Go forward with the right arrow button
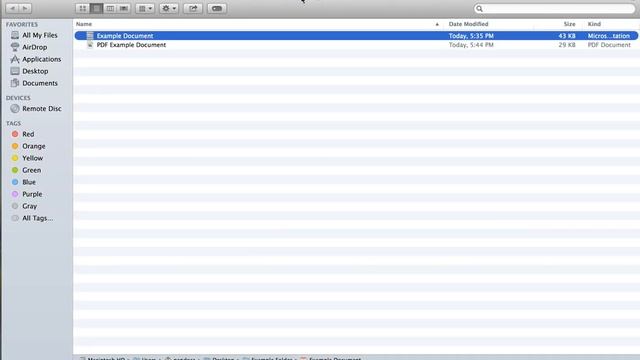Screen dimensions: 640x360 point(25,8)
